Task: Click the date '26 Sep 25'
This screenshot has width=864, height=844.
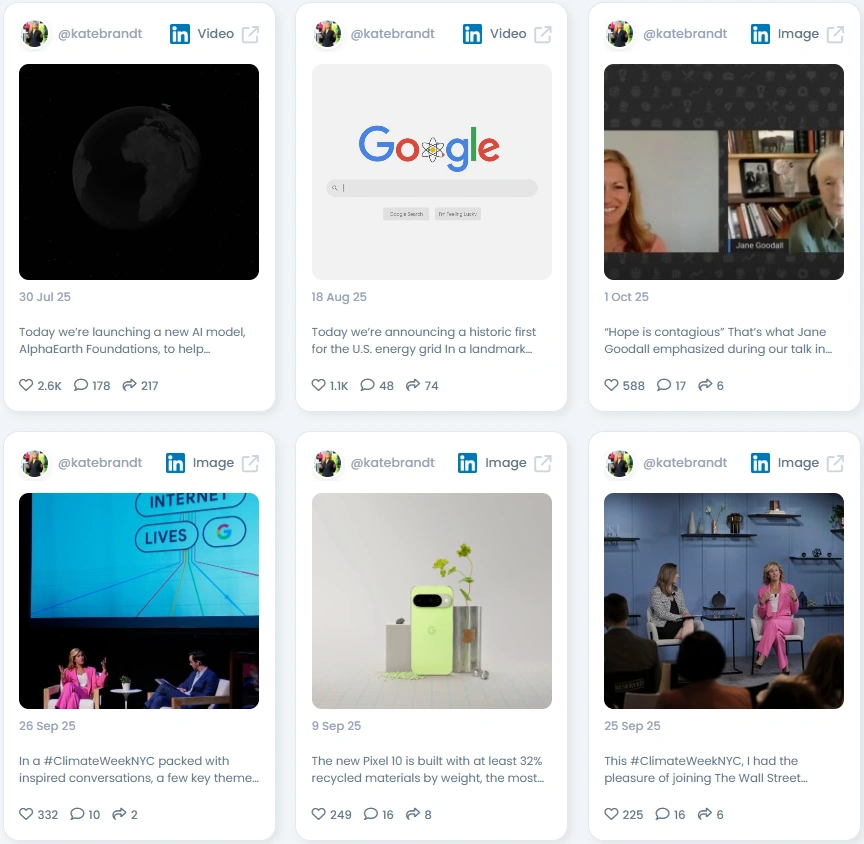Action: click(x=47, y=726)
